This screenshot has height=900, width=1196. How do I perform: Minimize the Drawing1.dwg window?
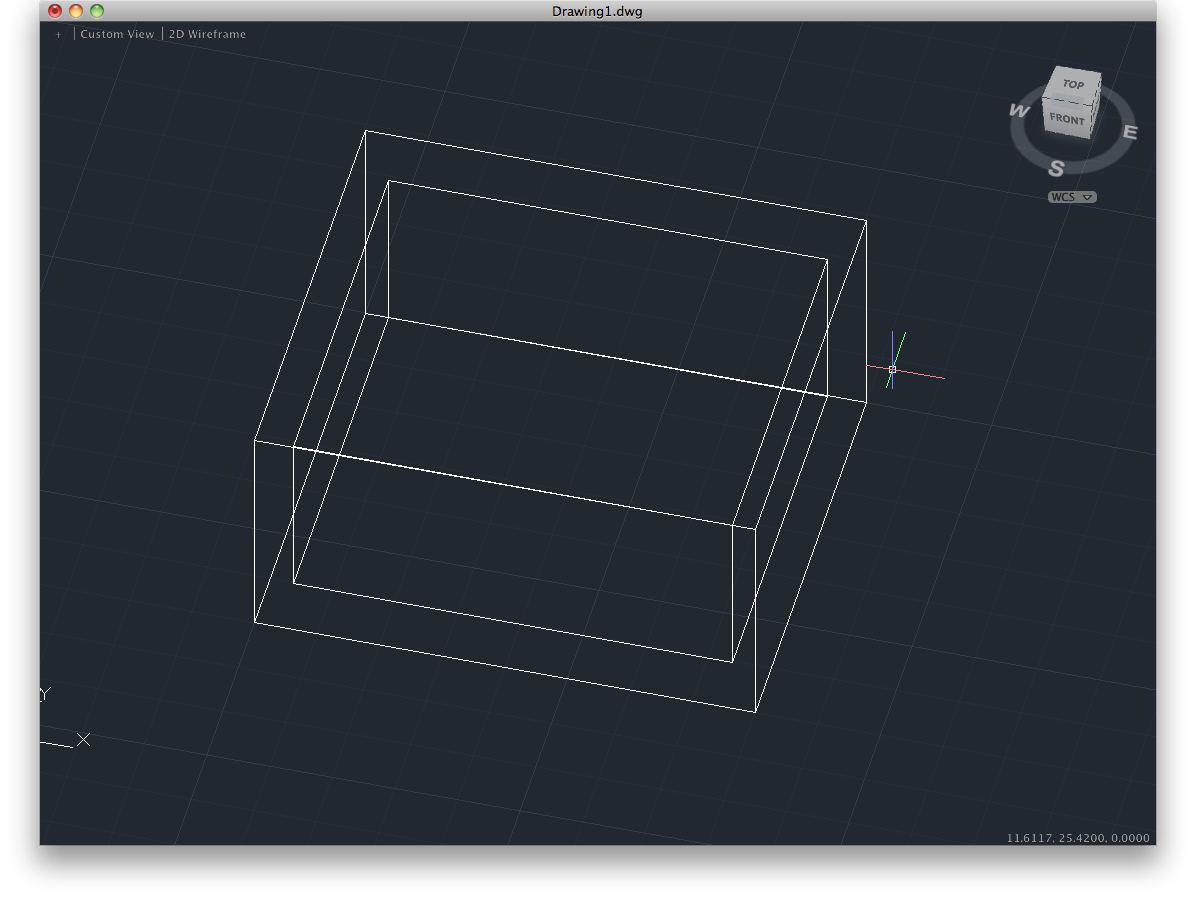point(76,11)
